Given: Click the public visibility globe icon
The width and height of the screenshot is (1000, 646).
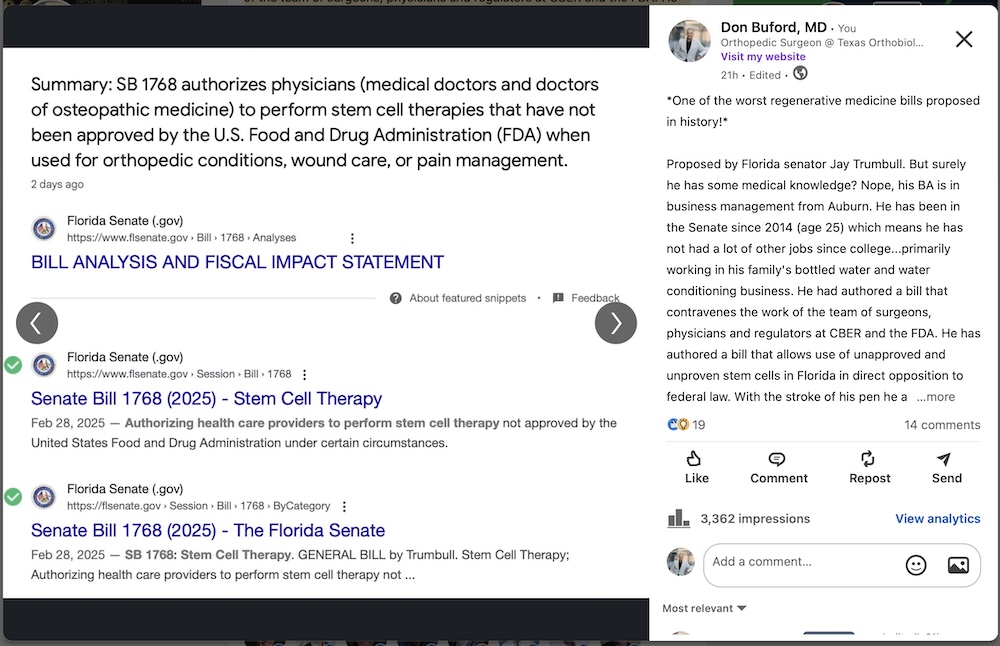Looking at the screenshot, I should (x=800, y=73).
